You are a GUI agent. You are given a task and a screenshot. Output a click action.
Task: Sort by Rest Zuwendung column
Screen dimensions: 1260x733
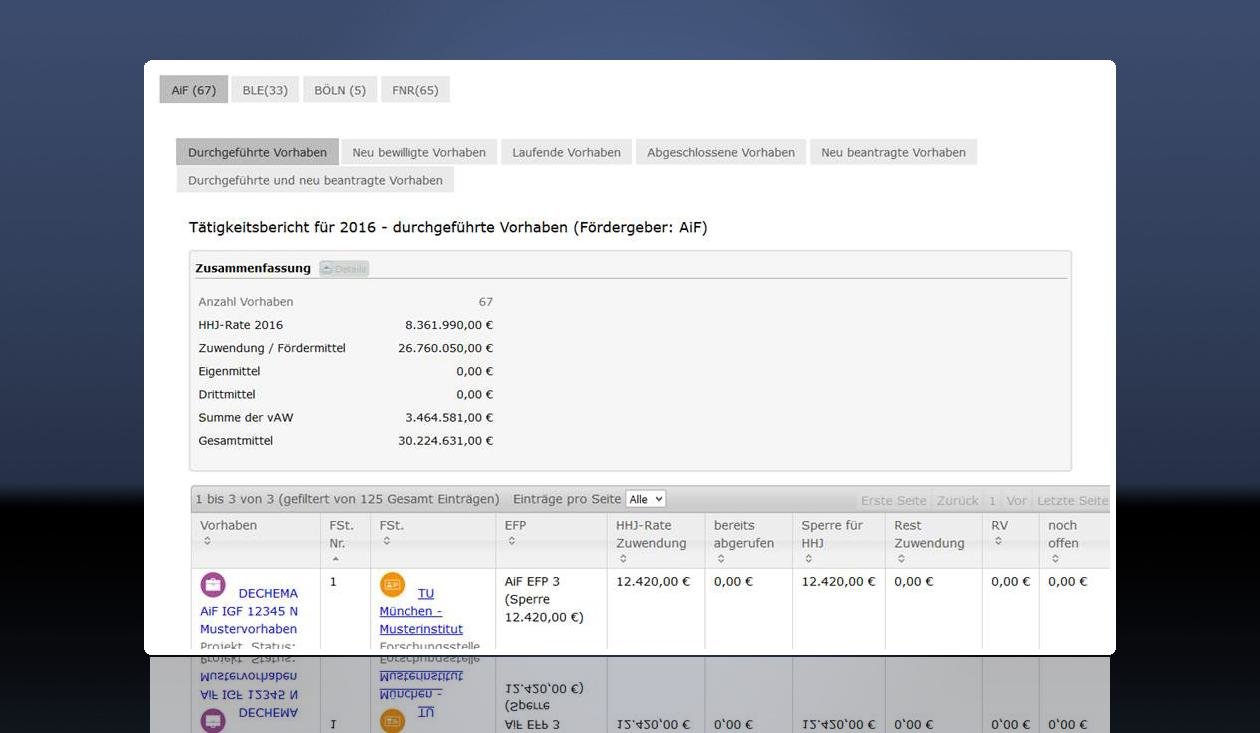(x=900, y=559)
